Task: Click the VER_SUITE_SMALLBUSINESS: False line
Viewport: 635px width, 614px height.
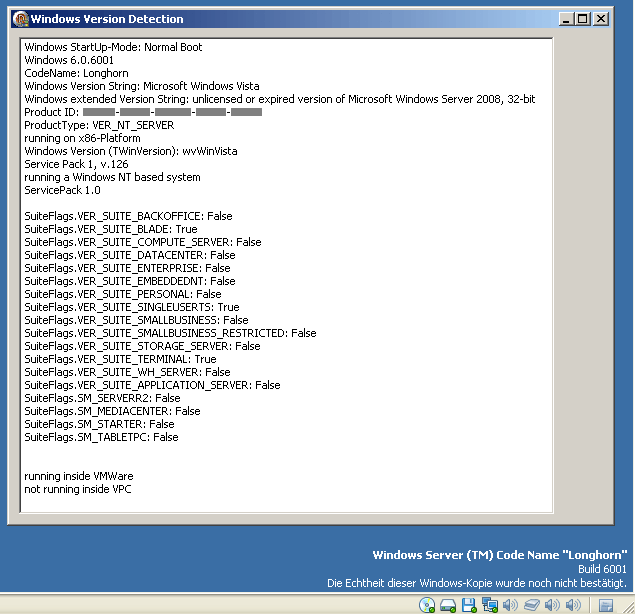Action: click(136, 320)
